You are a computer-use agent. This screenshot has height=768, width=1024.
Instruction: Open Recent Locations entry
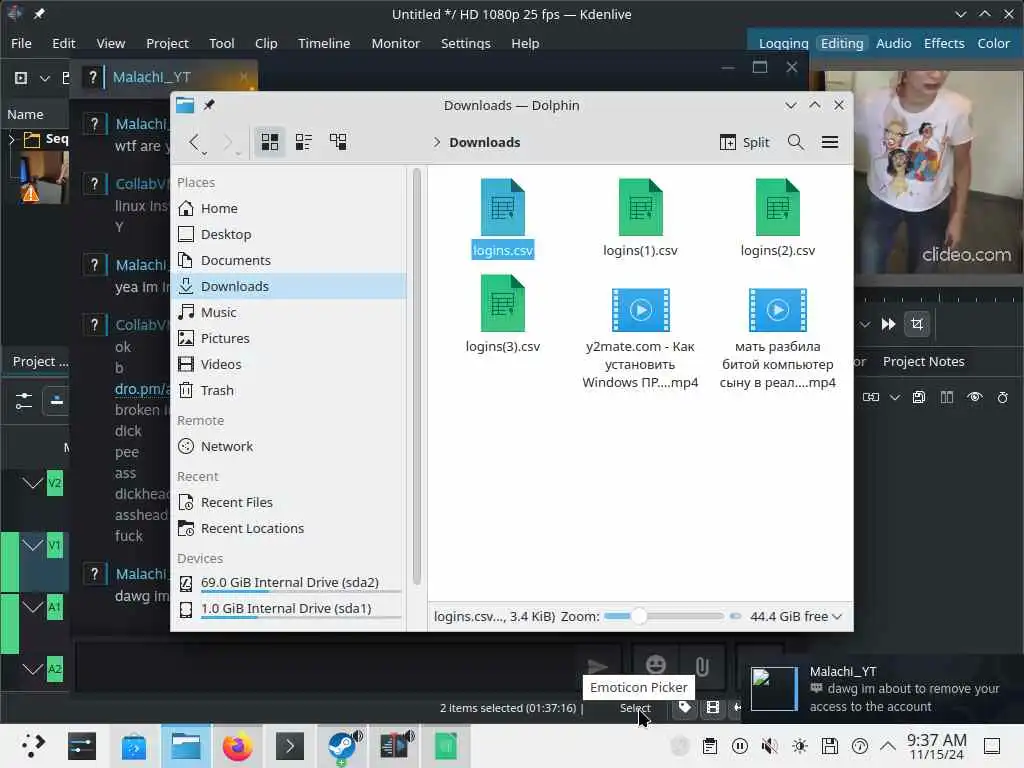pyautogui.click(x=289, y=529)
